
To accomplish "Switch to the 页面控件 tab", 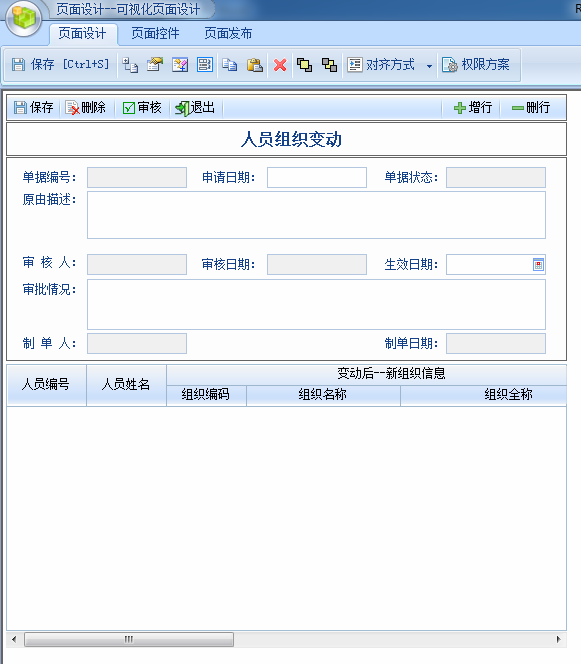I will (155, 33).
